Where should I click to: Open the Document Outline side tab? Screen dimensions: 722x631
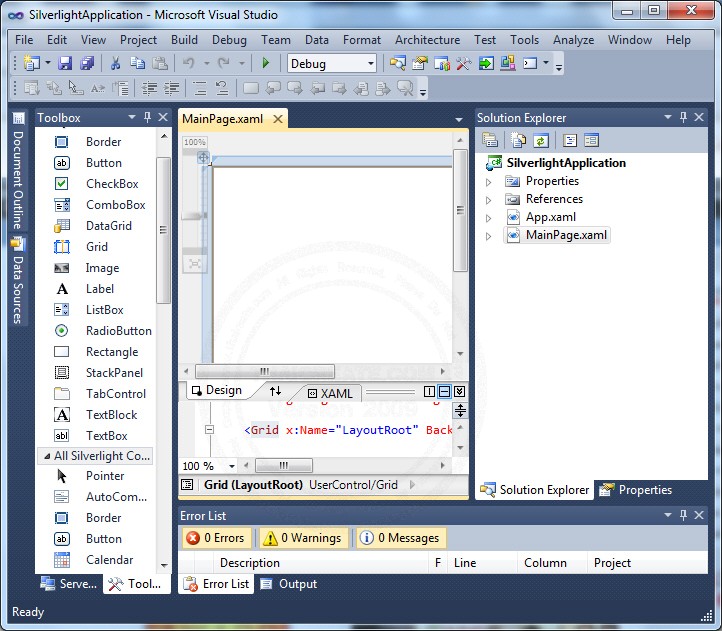18,172
